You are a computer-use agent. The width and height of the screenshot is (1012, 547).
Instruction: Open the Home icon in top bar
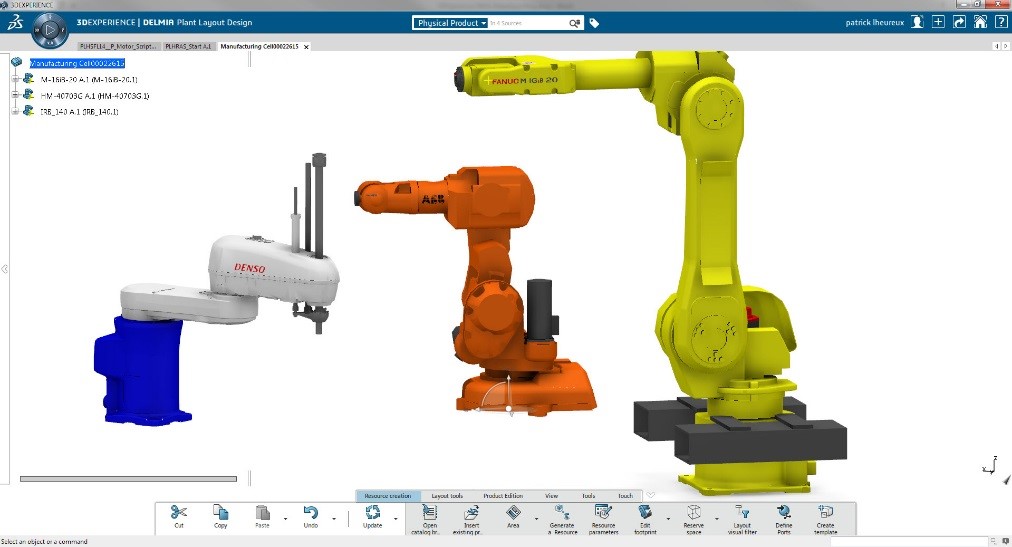980,22
